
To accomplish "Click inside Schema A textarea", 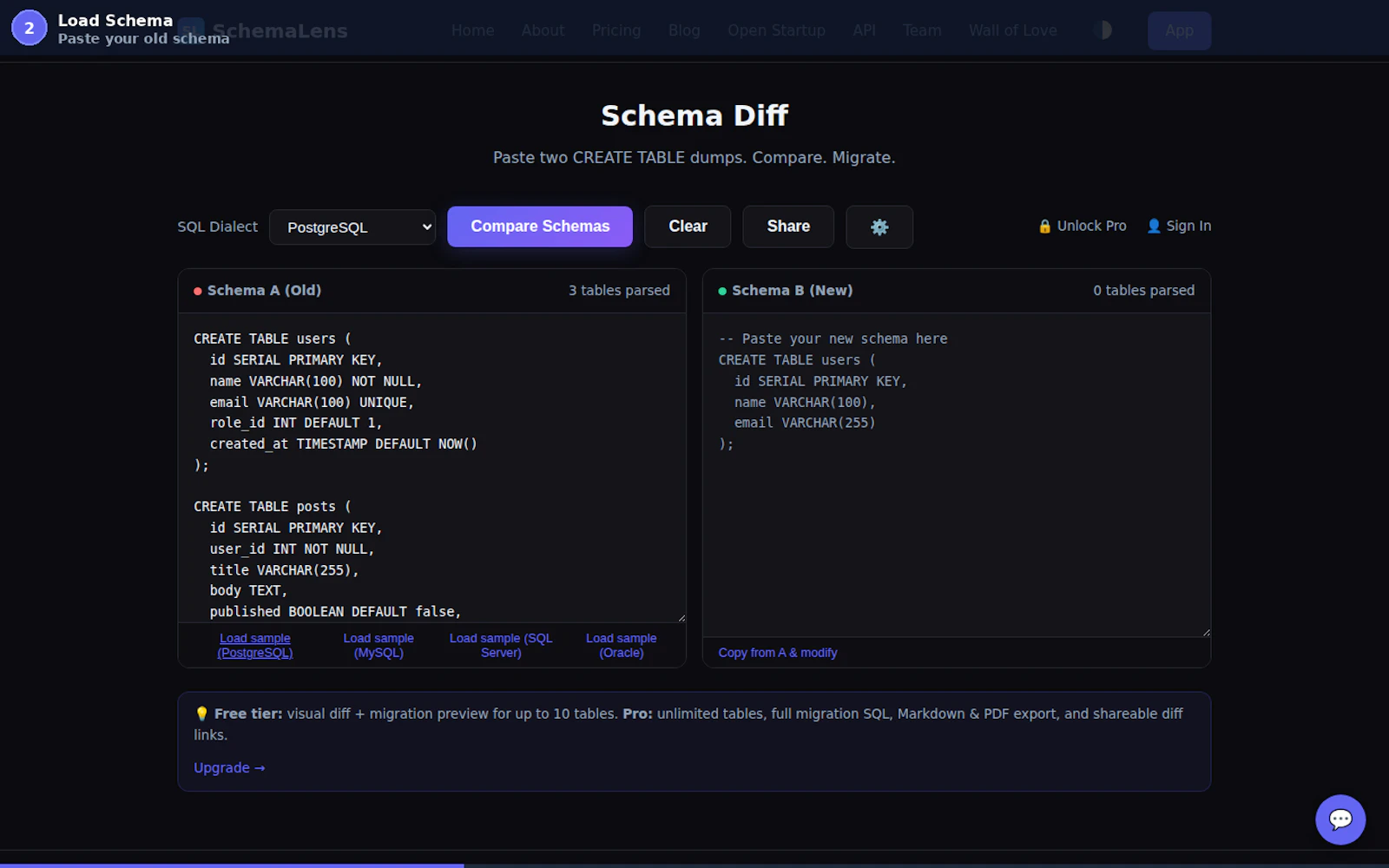I will point(432,468).
